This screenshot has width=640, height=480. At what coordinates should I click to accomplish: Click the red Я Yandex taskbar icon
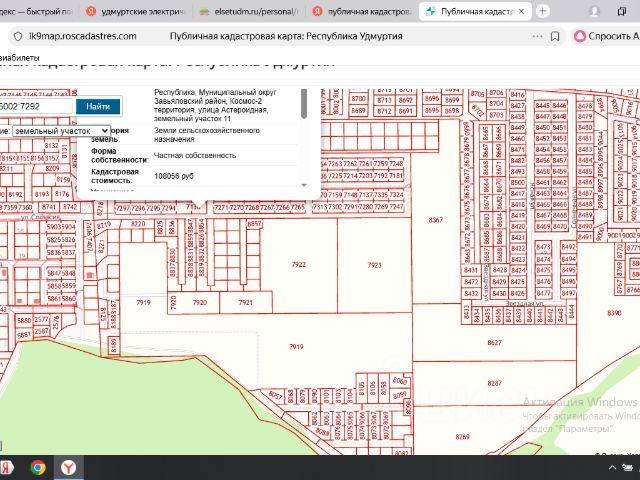pyautogui.click(x=6, y=467)
